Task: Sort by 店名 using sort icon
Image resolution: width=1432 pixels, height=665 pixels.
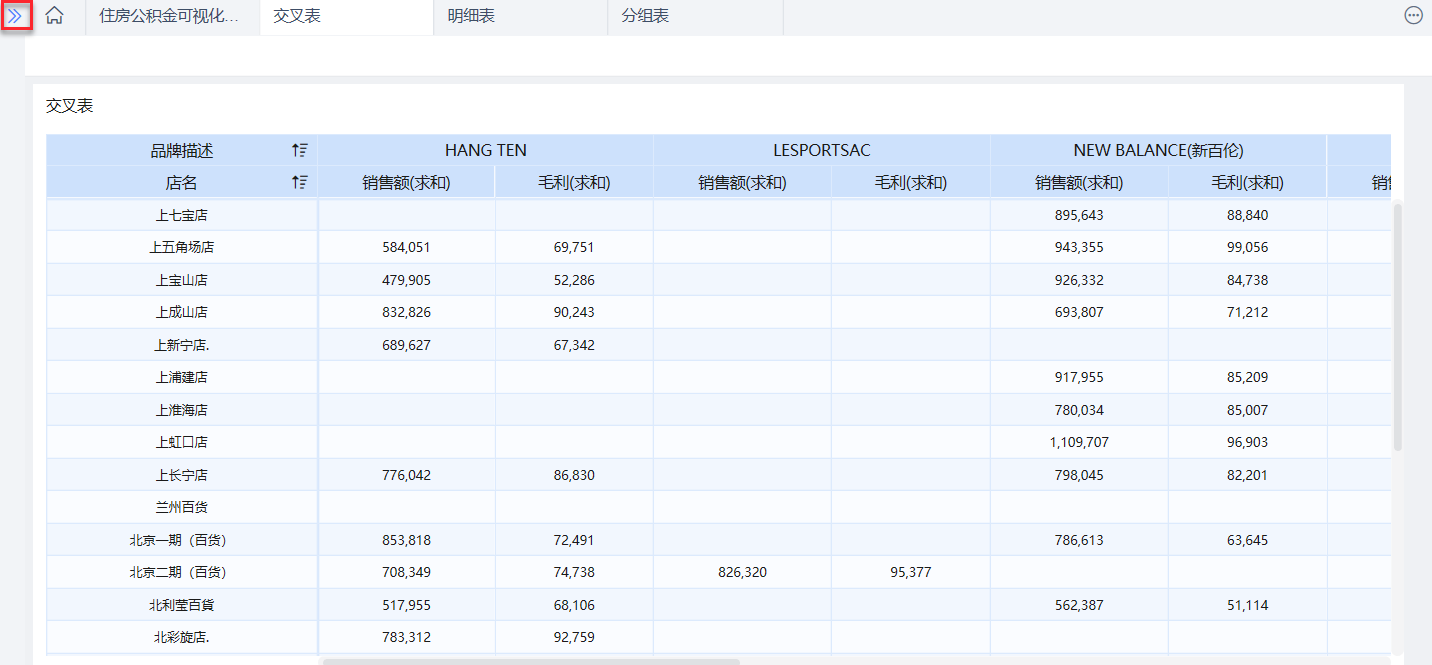Action: pos(299,183)
